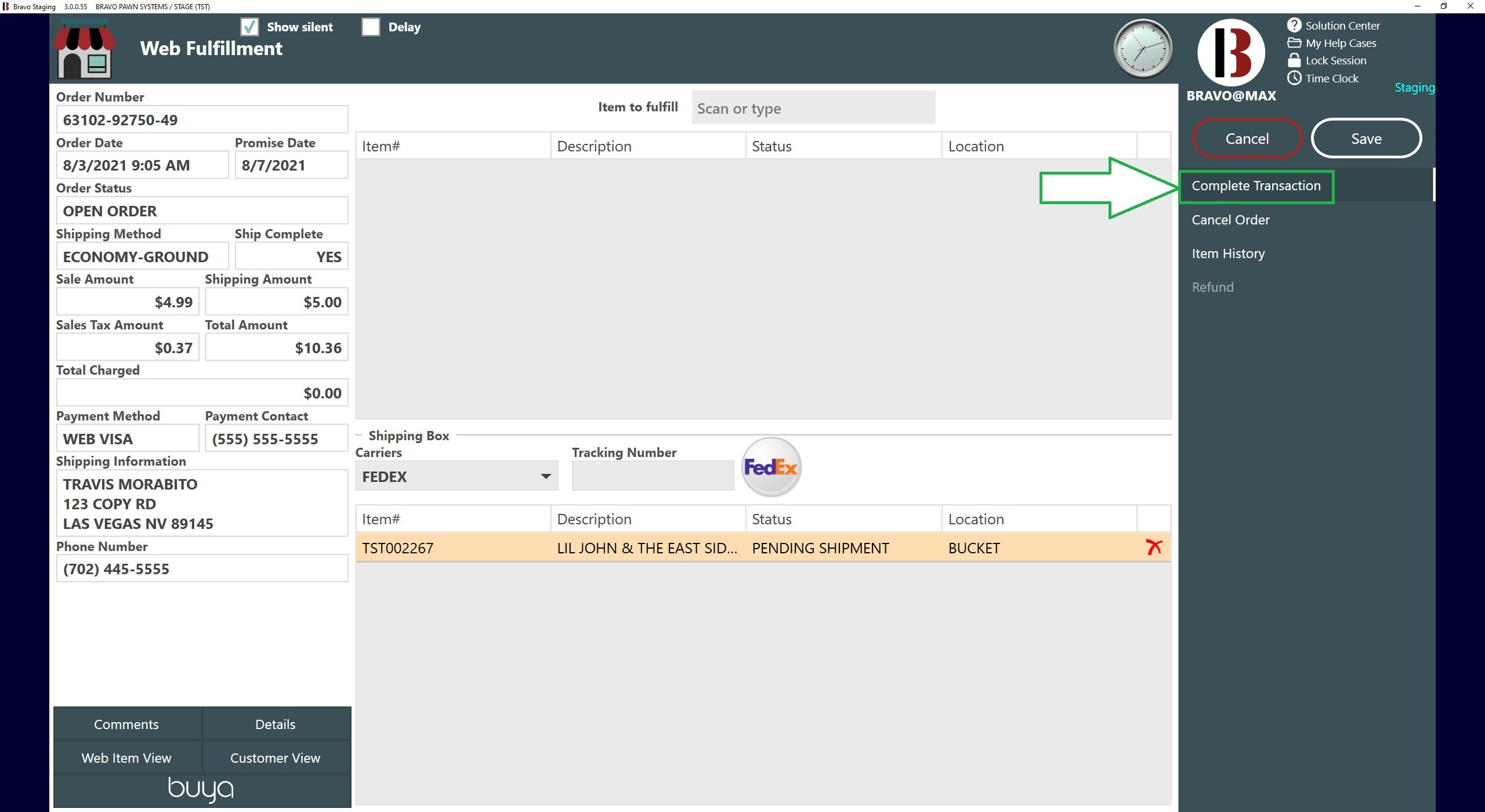The height and width of the screenshot is (812, 1485).
Task: Choose Refund in side menu
Action: pyautogui.click(x=1212, y=287)
